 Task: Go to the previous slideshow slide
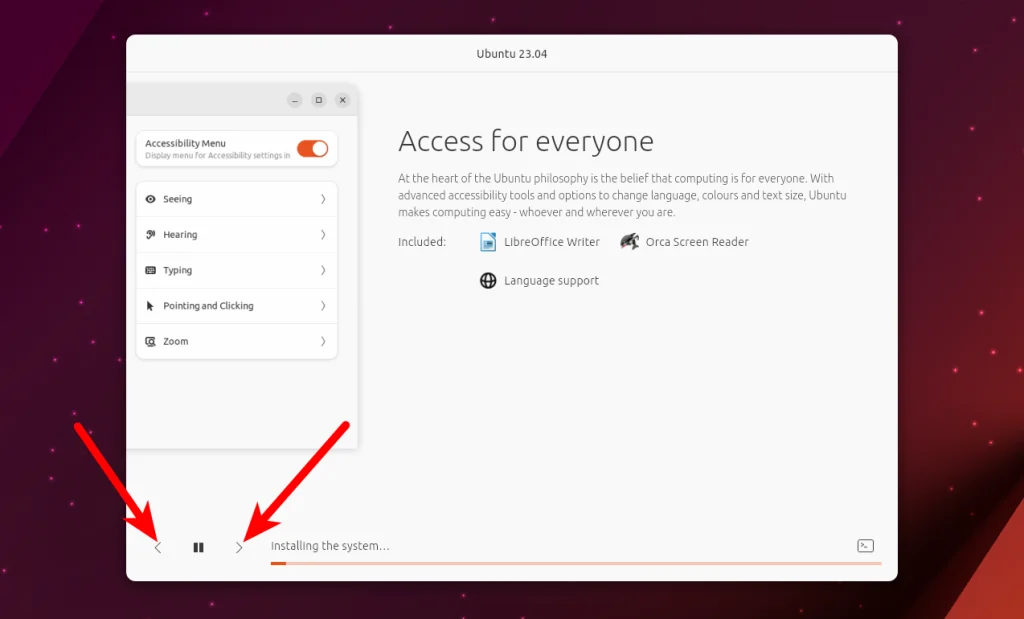[157, 547]
